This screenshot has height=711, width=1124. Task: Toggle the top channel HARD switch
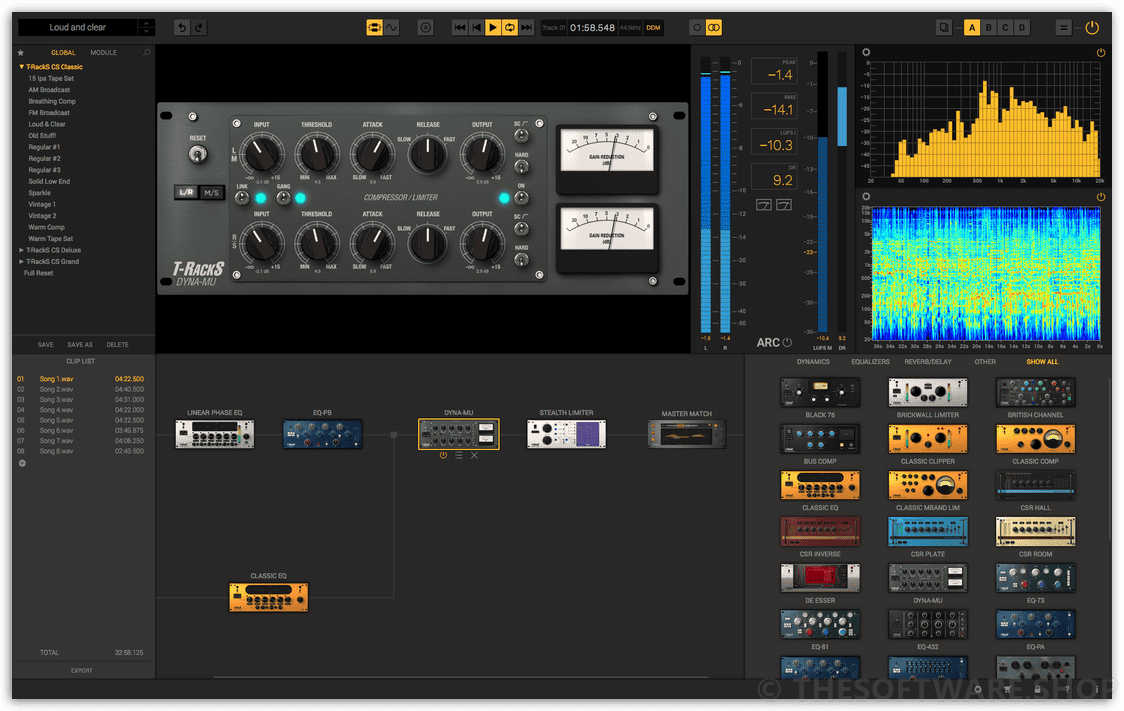[x=521, y=166]
